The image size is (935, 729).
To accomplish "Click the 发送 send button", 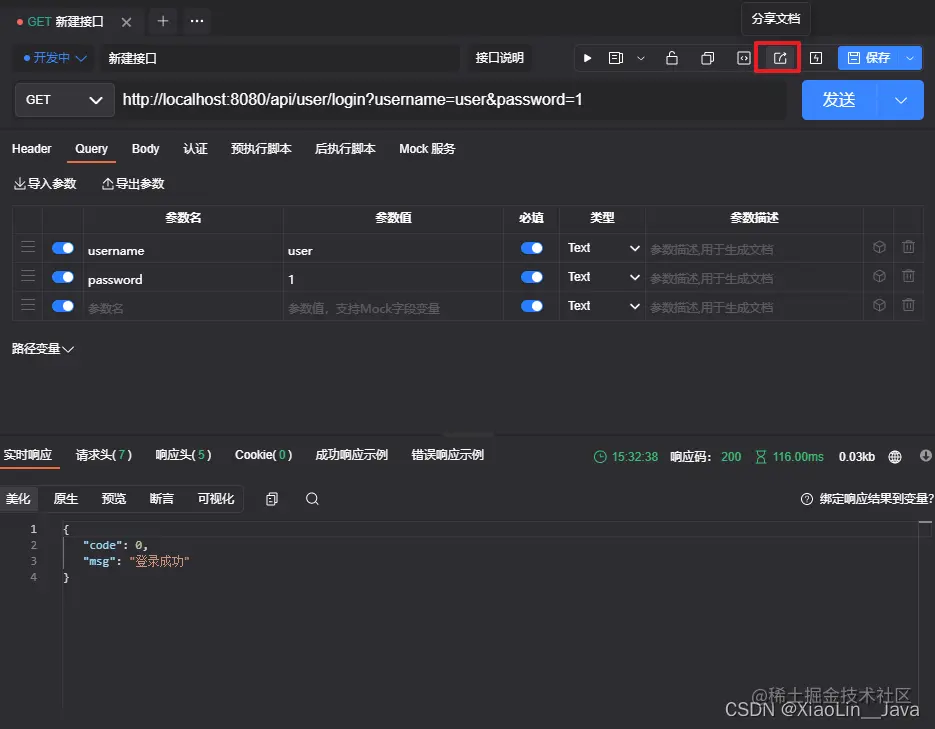I will click(x=839, y=100).
